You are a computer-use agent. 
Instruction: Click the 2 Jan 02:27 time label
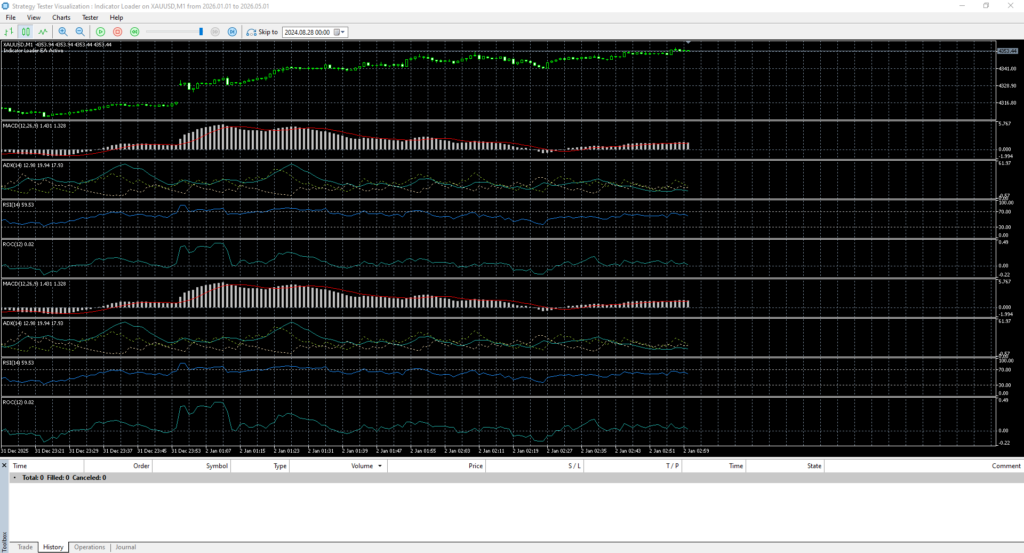tap(560, 451)
